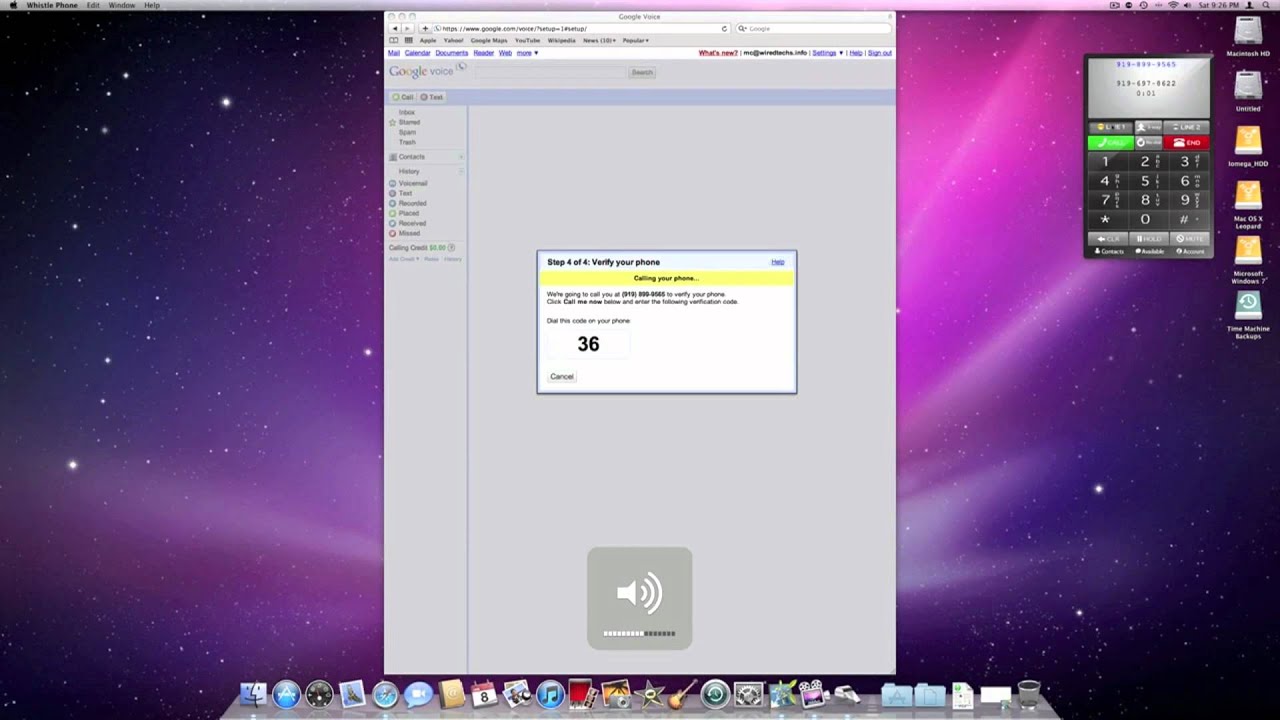Open Help link in verification dialog
This screenshot has height=720, width=1280.
coord(778,262)
